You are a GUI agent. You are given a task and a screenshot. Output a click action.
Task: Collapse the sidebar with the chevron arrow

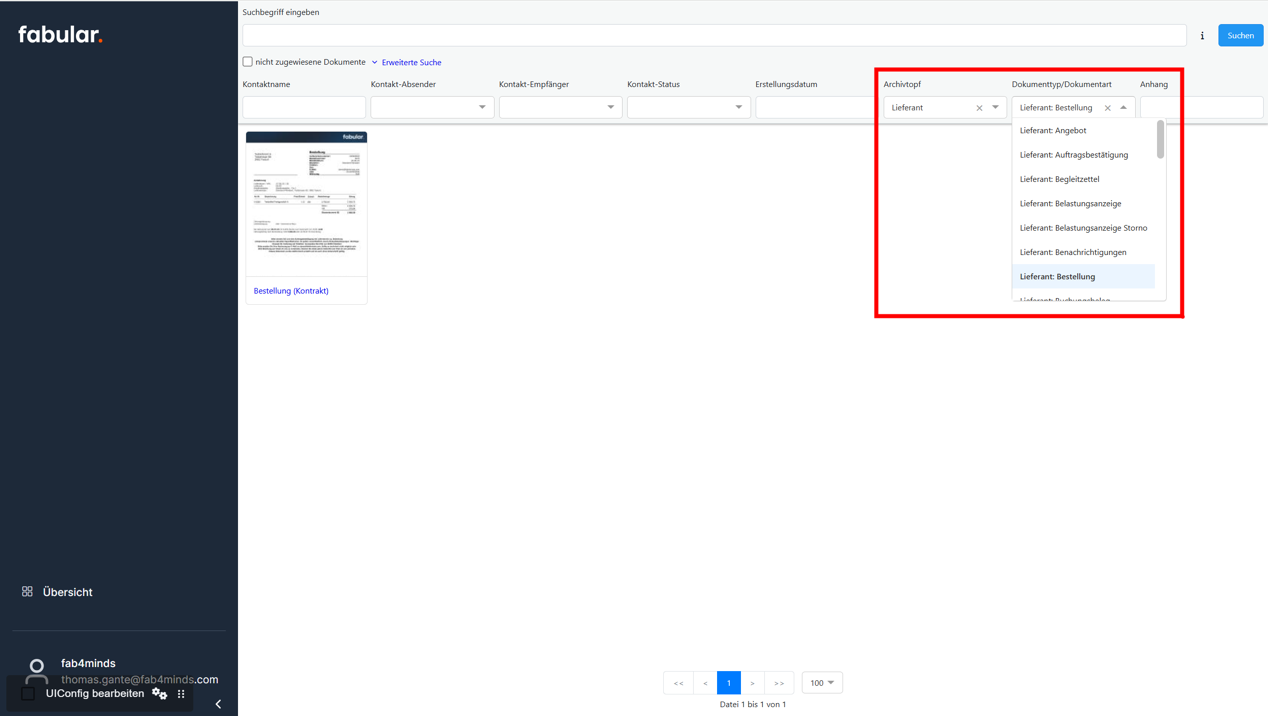point(218,704)
